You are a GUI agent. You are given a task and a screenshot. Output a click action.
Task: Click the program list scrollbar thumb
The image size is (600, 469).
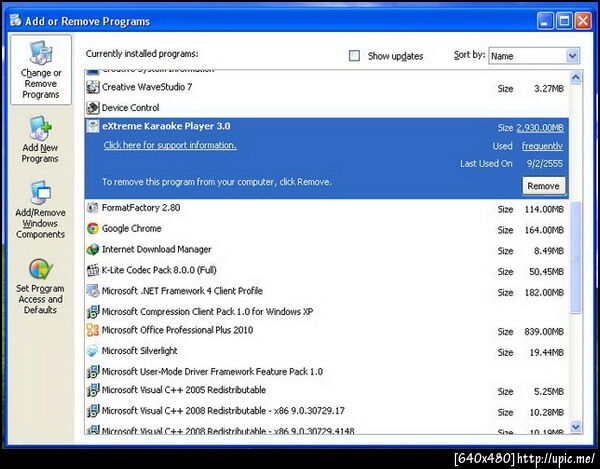coord(576,258)
